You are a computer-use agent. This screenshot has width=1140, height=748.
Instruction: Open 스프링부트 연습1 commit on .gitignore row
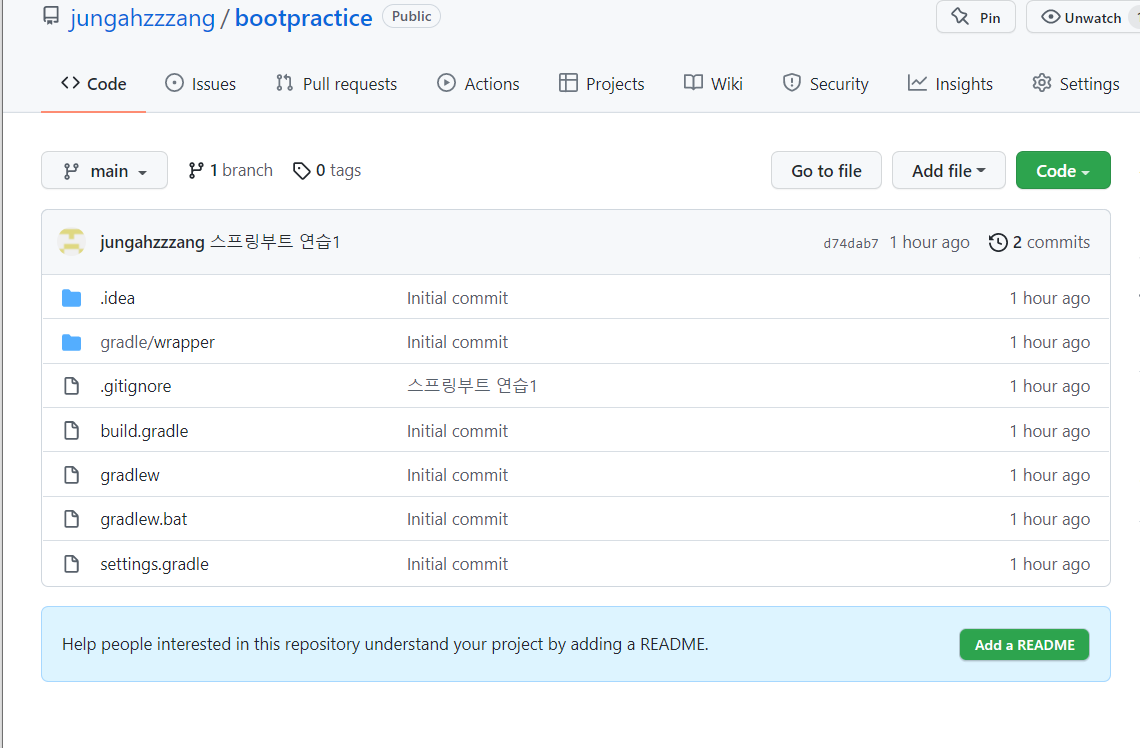(472, 385)
